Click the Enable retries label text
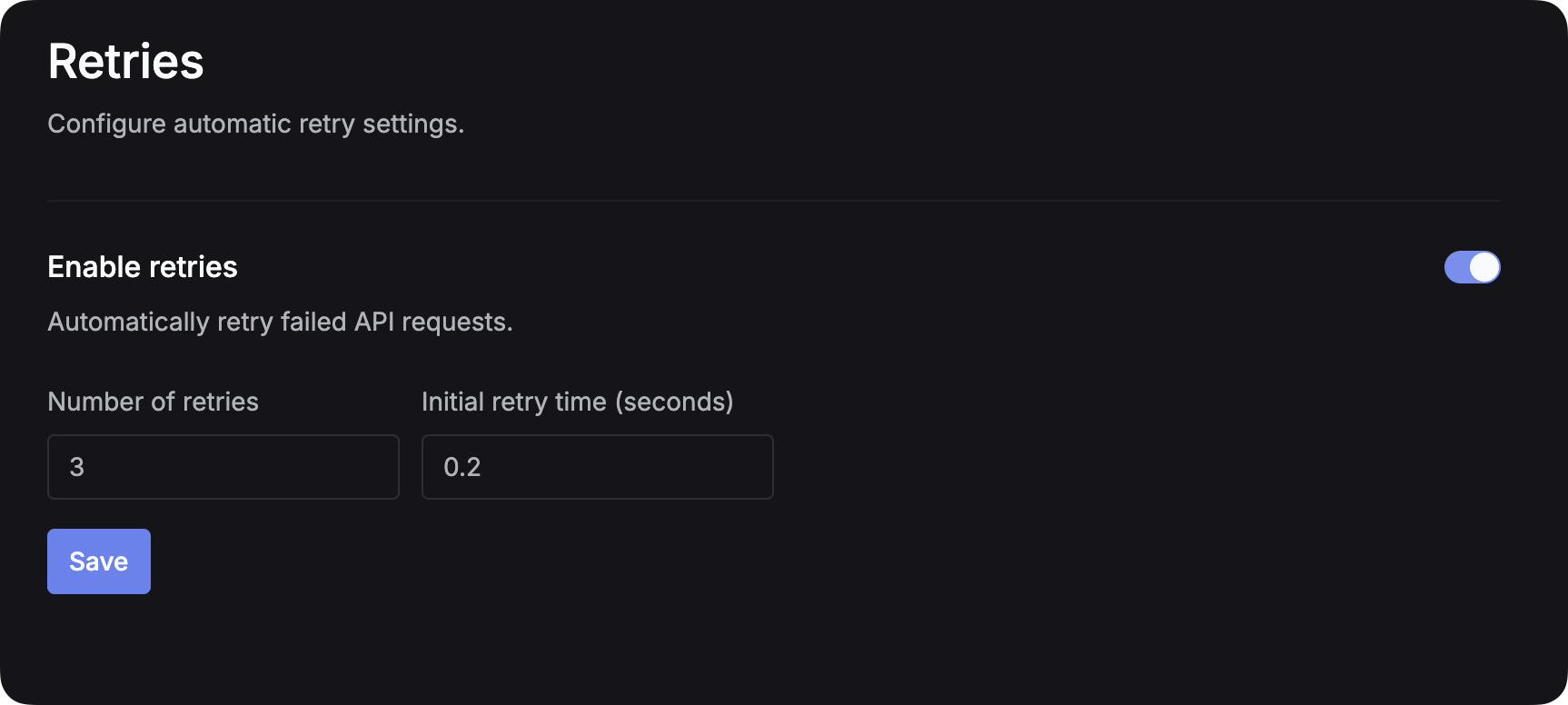This screenshot has height=705, width=1568. (x=143, y=267)
